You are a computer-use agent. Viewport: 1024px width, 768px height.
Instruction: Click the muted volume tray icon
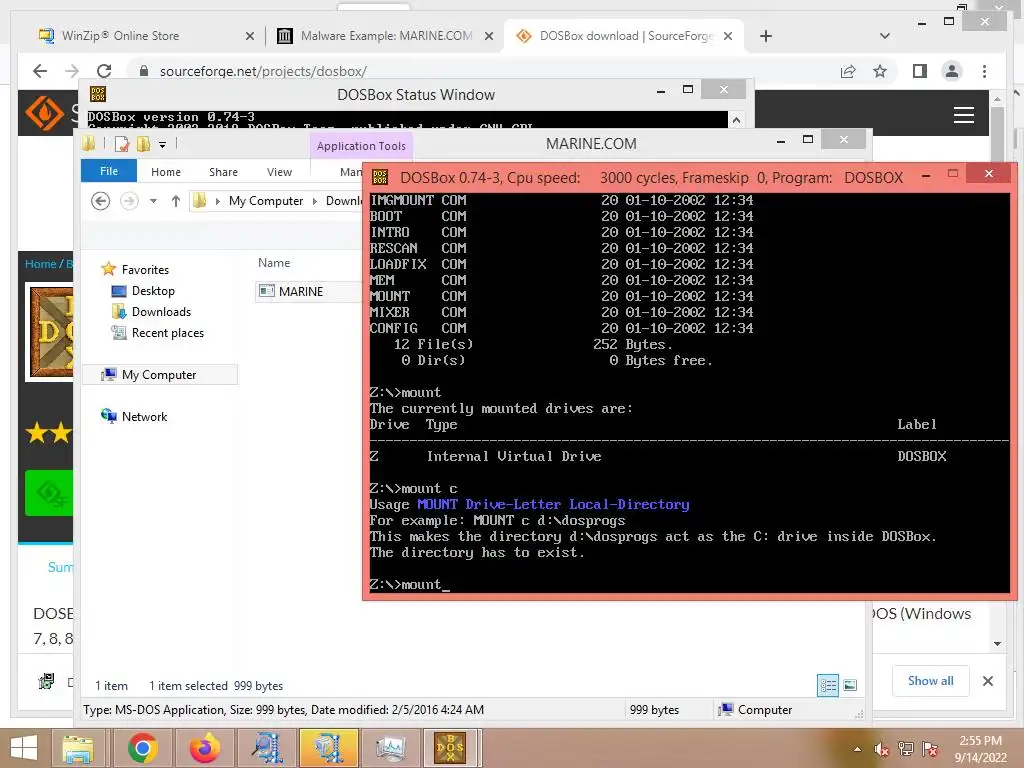pyautogui.click(x=882, y=749)
